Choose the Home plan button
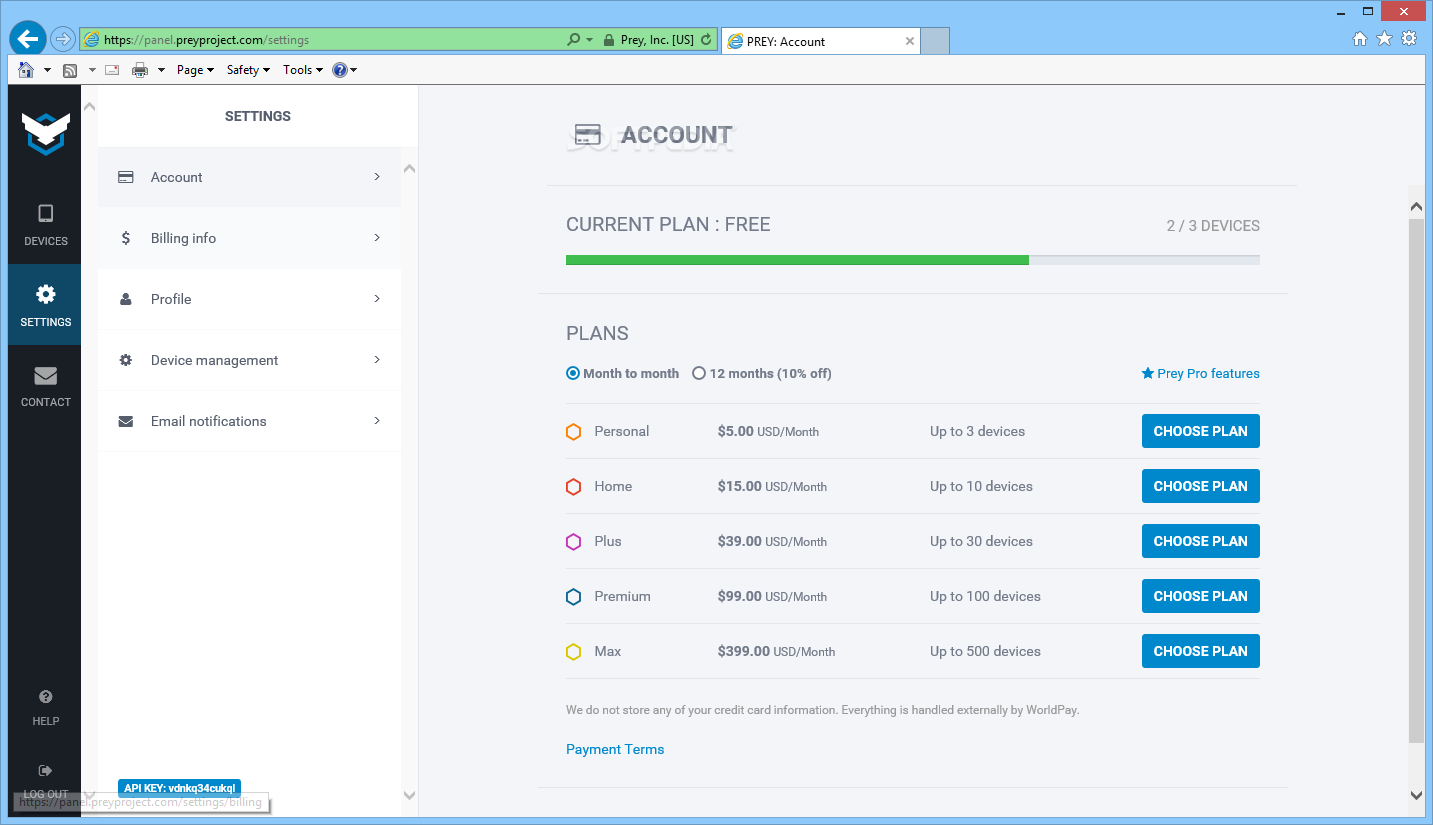 pyautogui.click(x=1200, y=486)
